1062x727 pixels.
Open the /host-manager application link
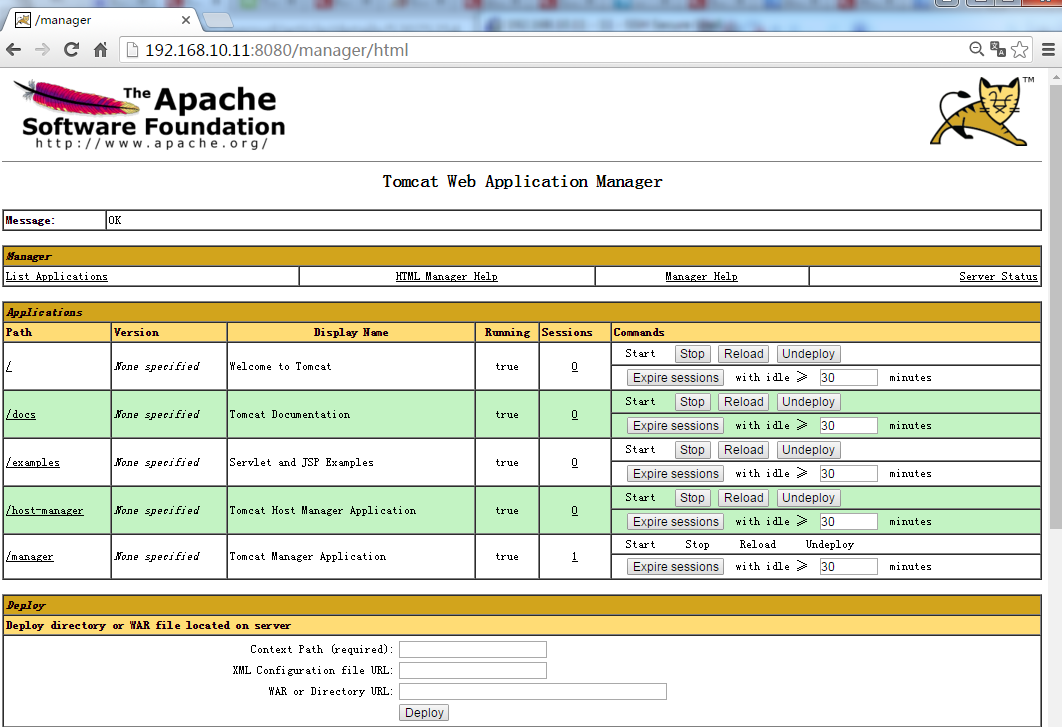coord(45,511)
